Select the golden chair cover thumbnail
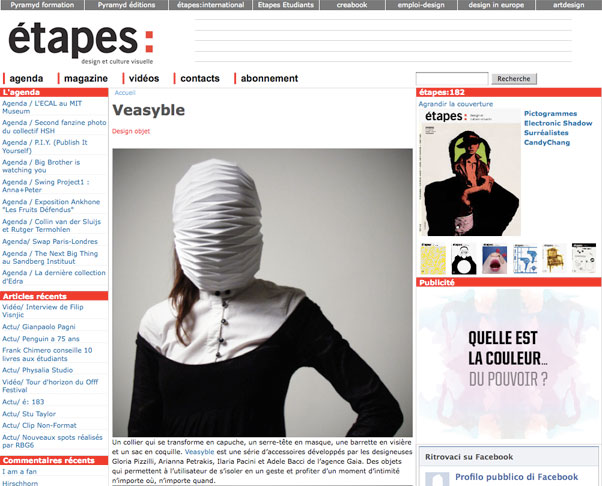This screenshot has height=486, width=602. [x=554, y=258]
